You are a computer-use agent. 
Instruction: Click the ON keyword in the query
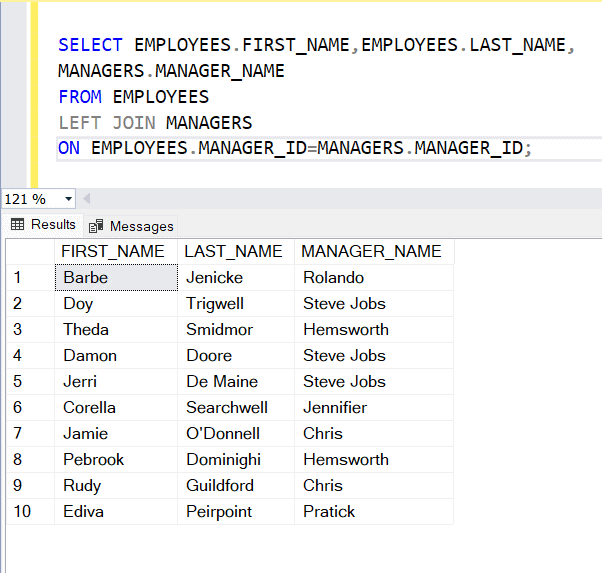click(x=69, y=148)
